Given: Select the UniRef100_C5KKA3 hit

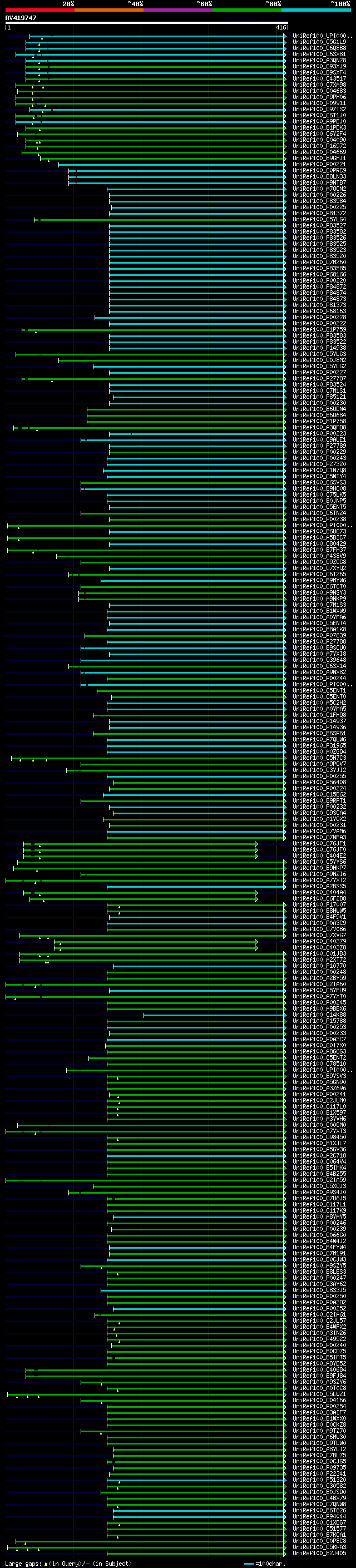Looking at the screenshot, I should click(x=319, y=1547).
